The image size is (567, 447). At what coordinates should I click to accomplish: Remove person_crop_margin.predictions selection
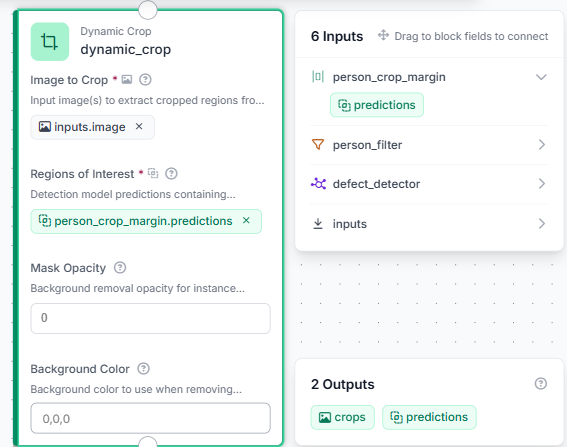coord(246,220)
